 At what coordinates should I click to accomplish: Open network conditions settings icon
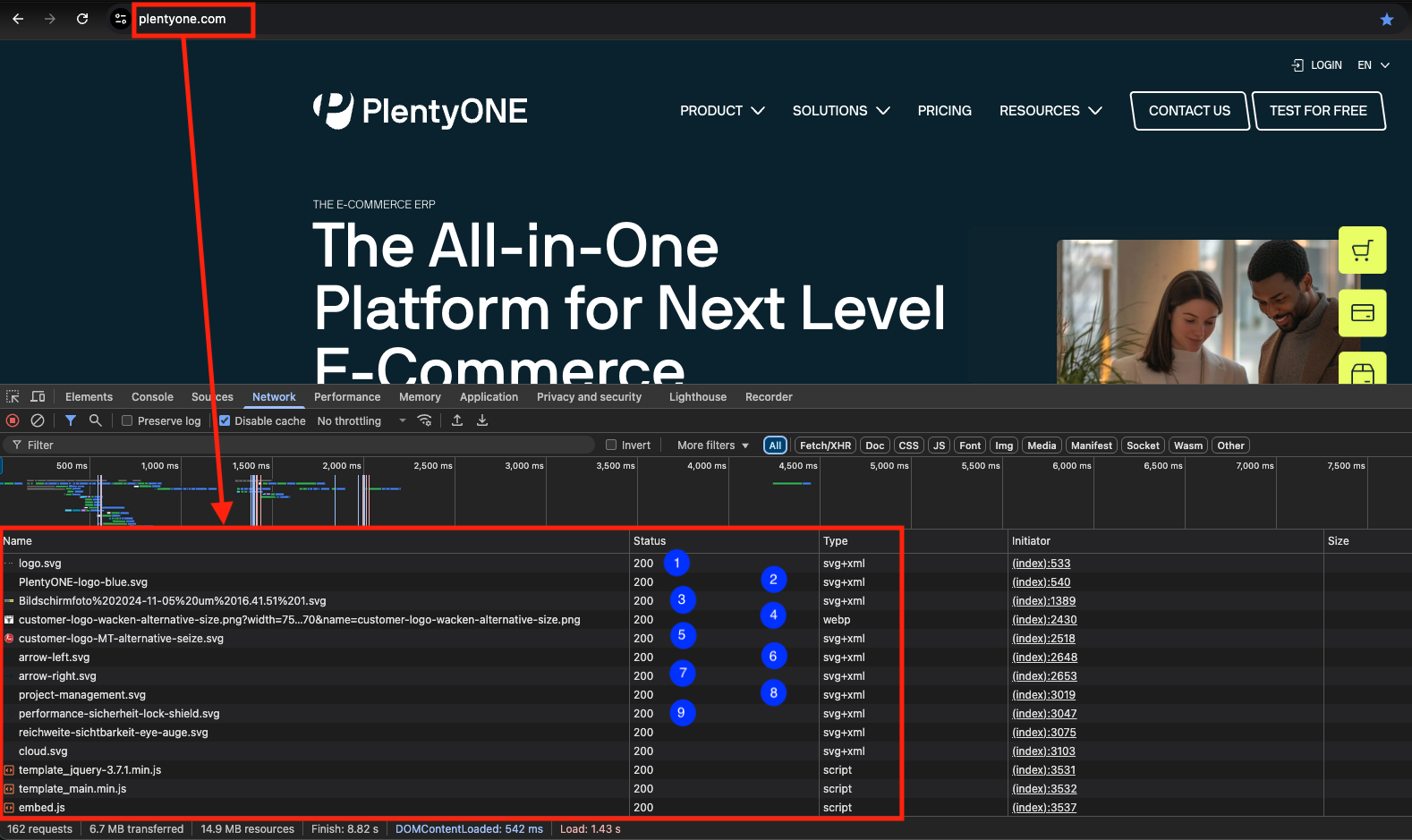(x=425, y=420)
